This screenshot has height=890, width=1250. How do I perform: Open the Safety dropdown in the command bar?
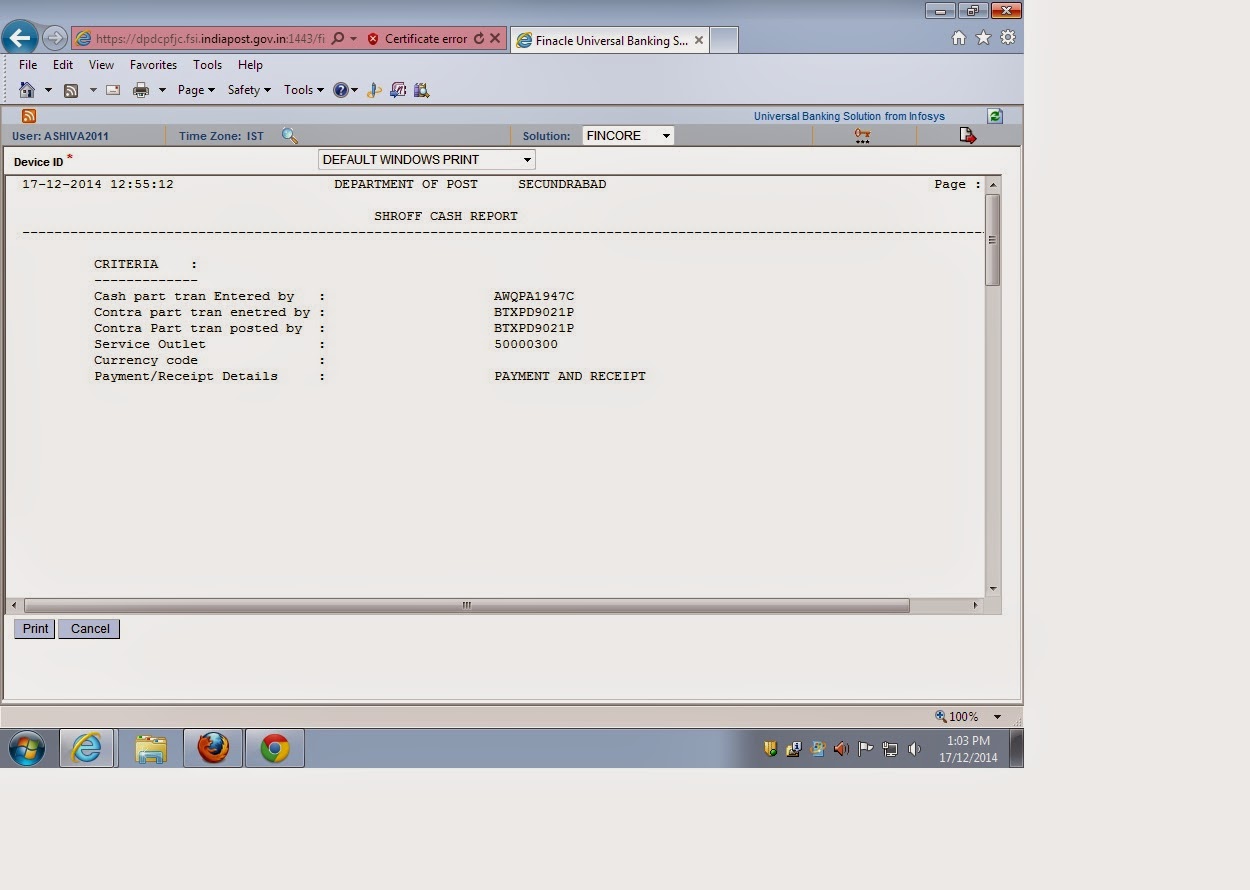(x=248, y=90)
